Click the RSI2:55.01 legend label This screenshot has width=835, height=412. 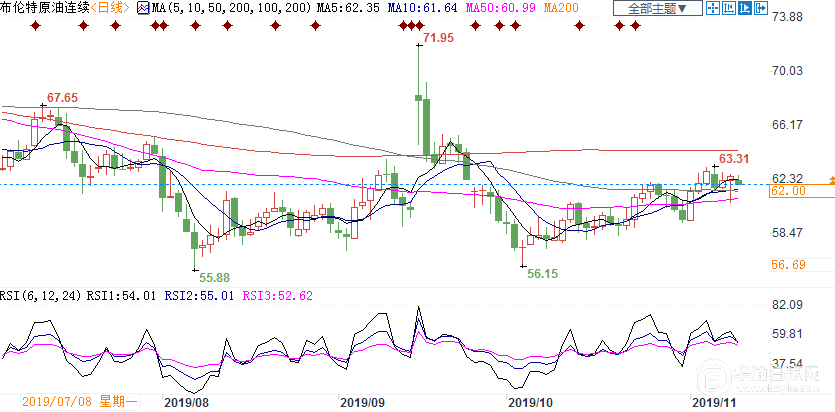(x=199, y=296)
